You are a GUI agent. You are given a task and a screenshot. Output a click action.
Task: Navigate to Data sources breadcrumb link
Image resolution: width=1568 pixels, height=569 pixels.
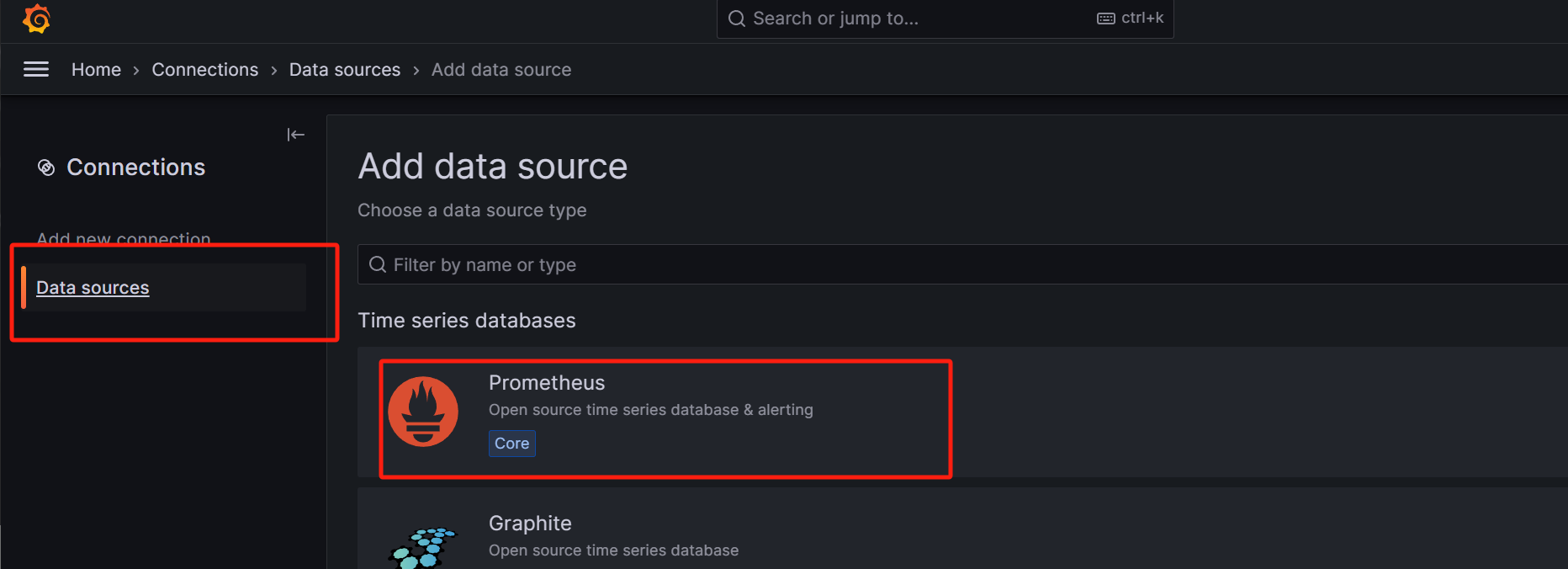point(345,70)
